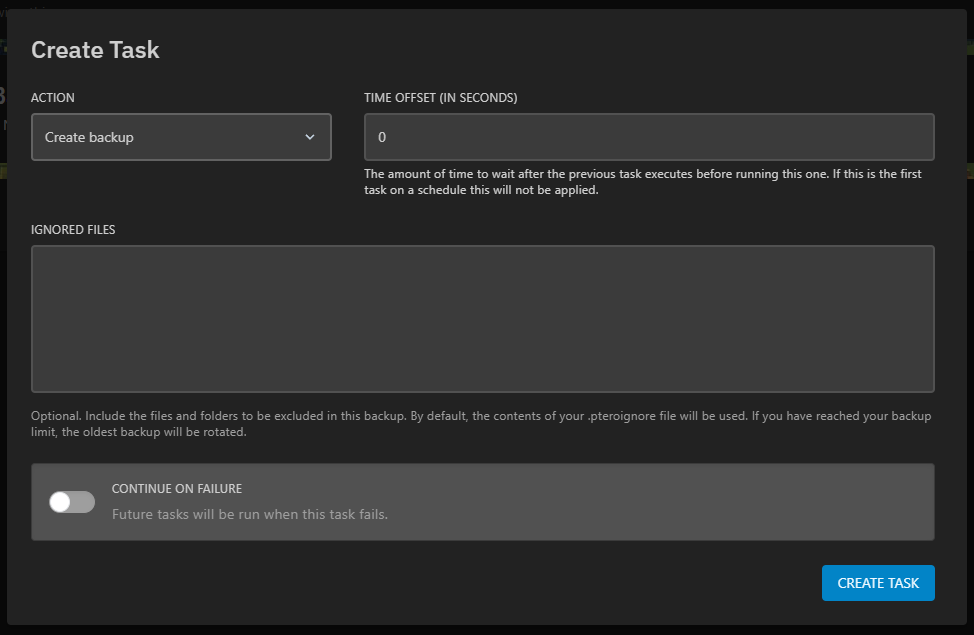Click the 'Create backup' selected option text
974x635 pixels.
89,137
